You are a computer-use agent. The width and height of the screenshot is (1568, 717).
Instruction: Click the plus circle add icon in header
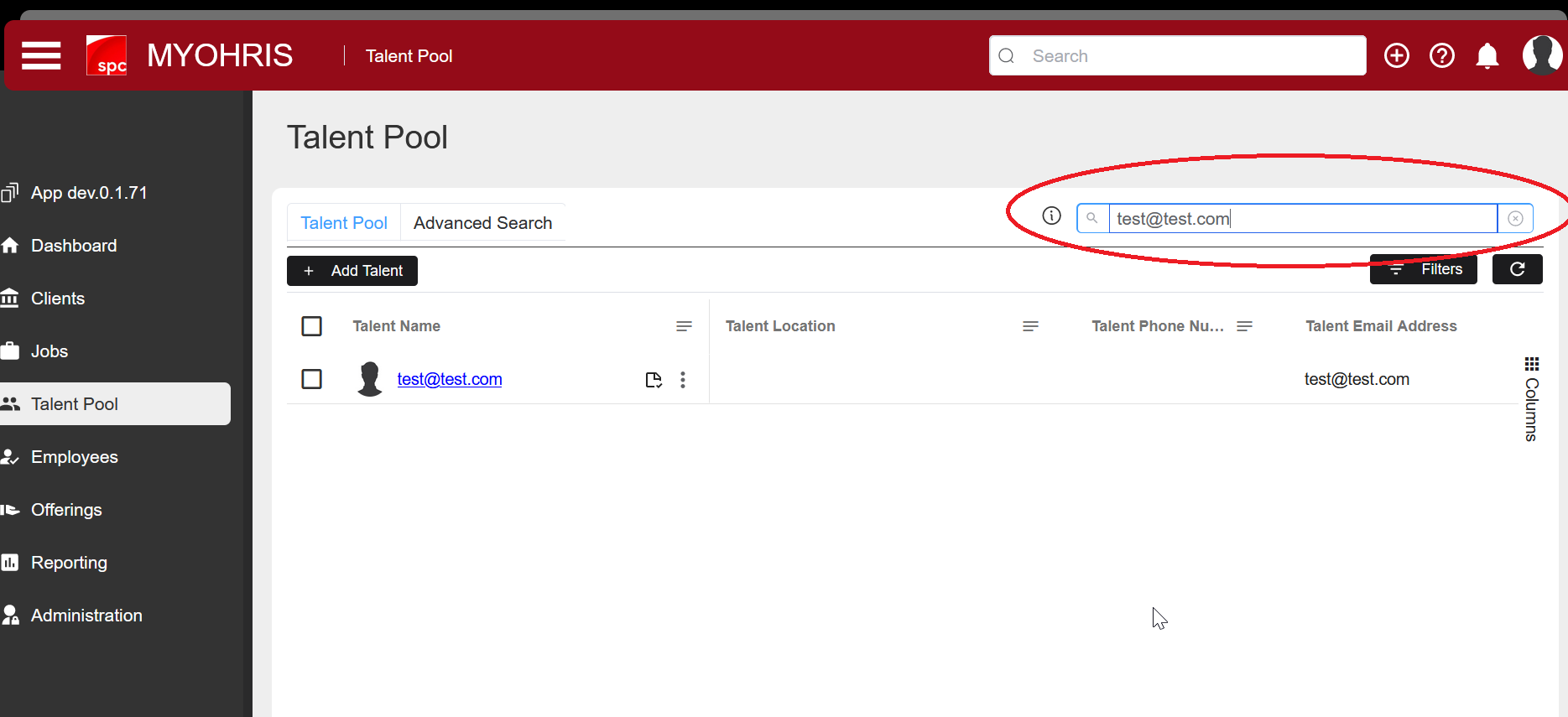coord(1396,55)
